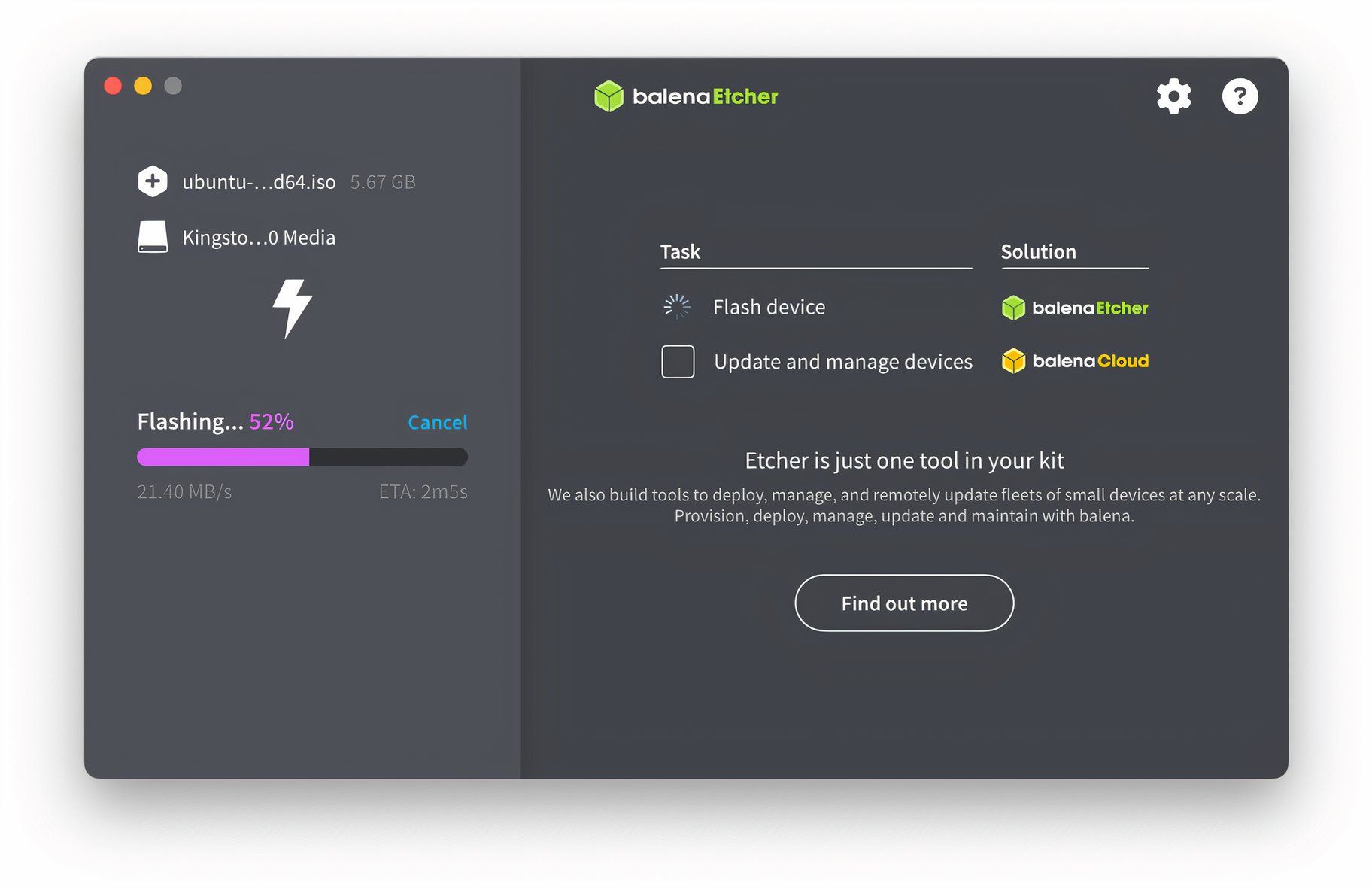The height and width of the screenshot is (890, 1372).
Task: Click the lightning bolt flash icon
Action: point(292,308)
